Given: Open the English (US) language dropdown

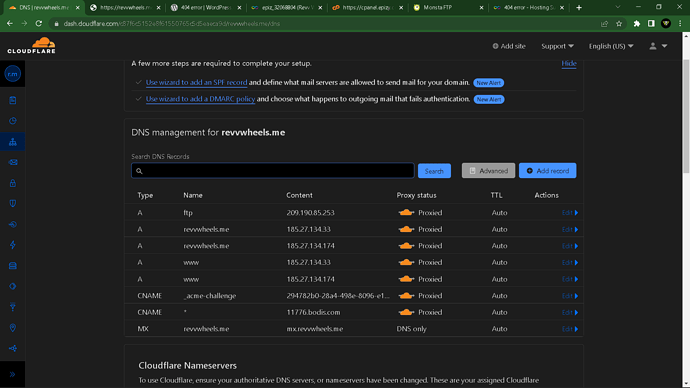Looking at the screenshot, I should click(x=611, y=46).
